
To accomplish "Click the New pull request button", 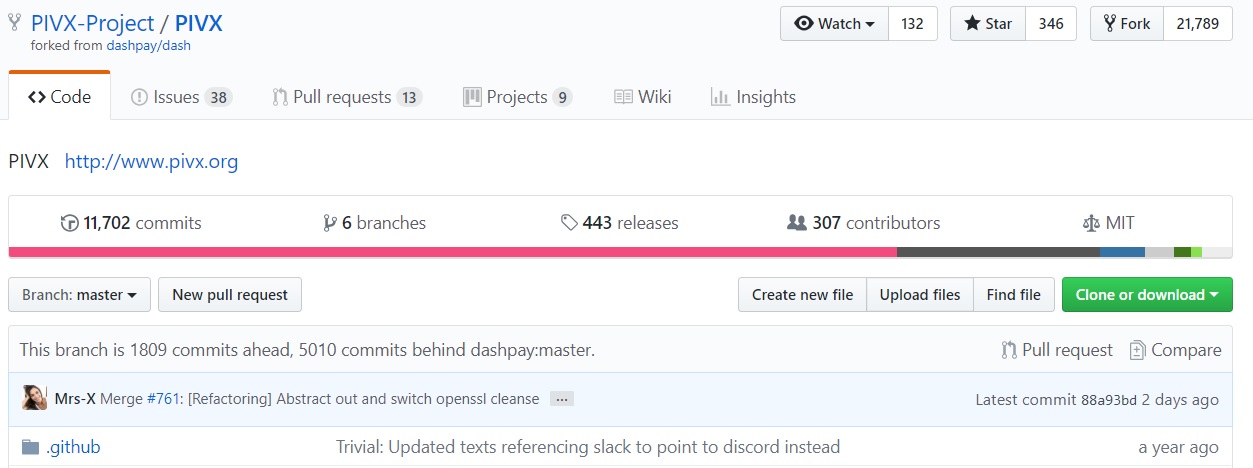I will tap(230, 295).
